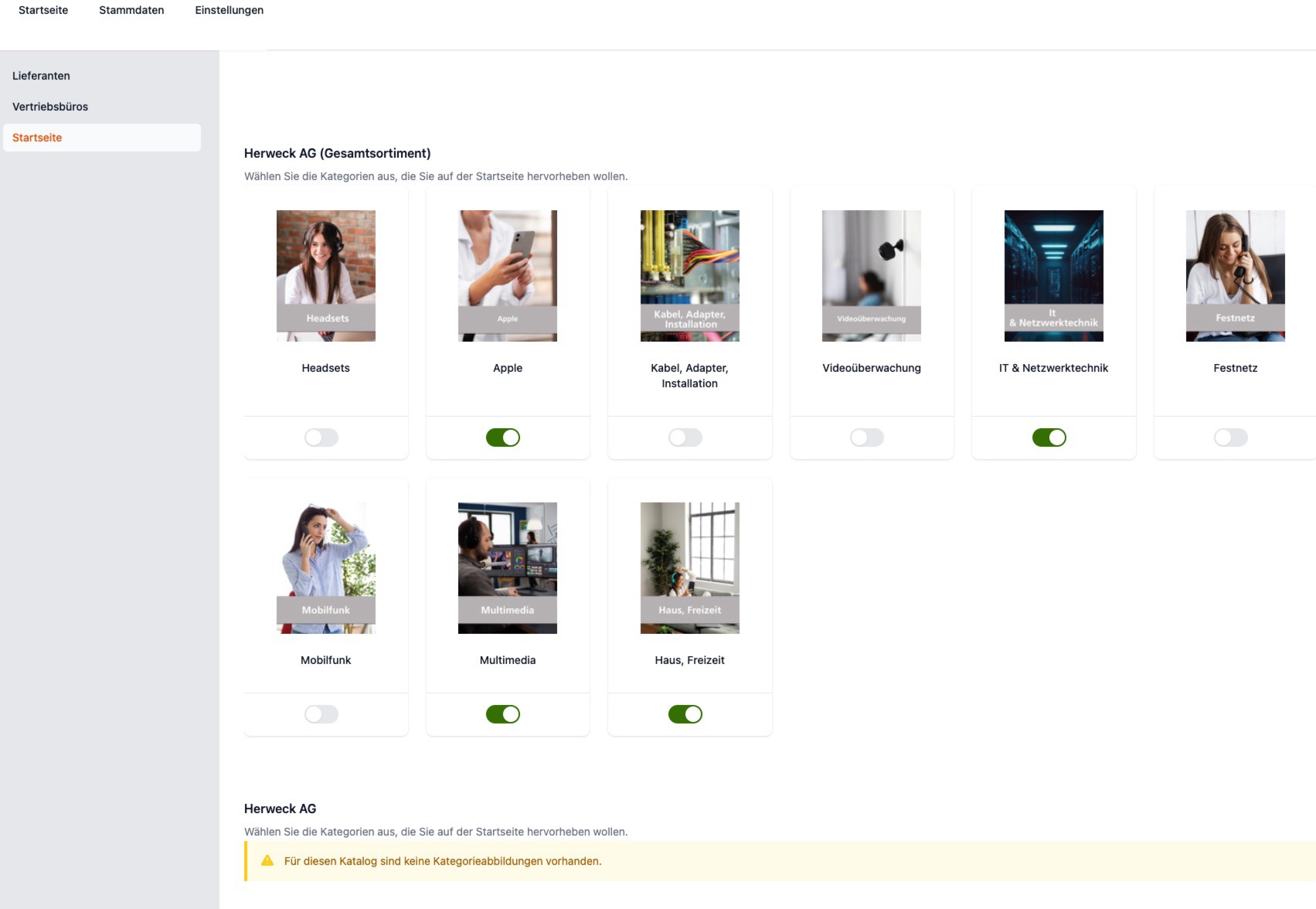Open the Einstellungen menu
The height and width of the screenshot is (909, 1316).
coord(228,10)
